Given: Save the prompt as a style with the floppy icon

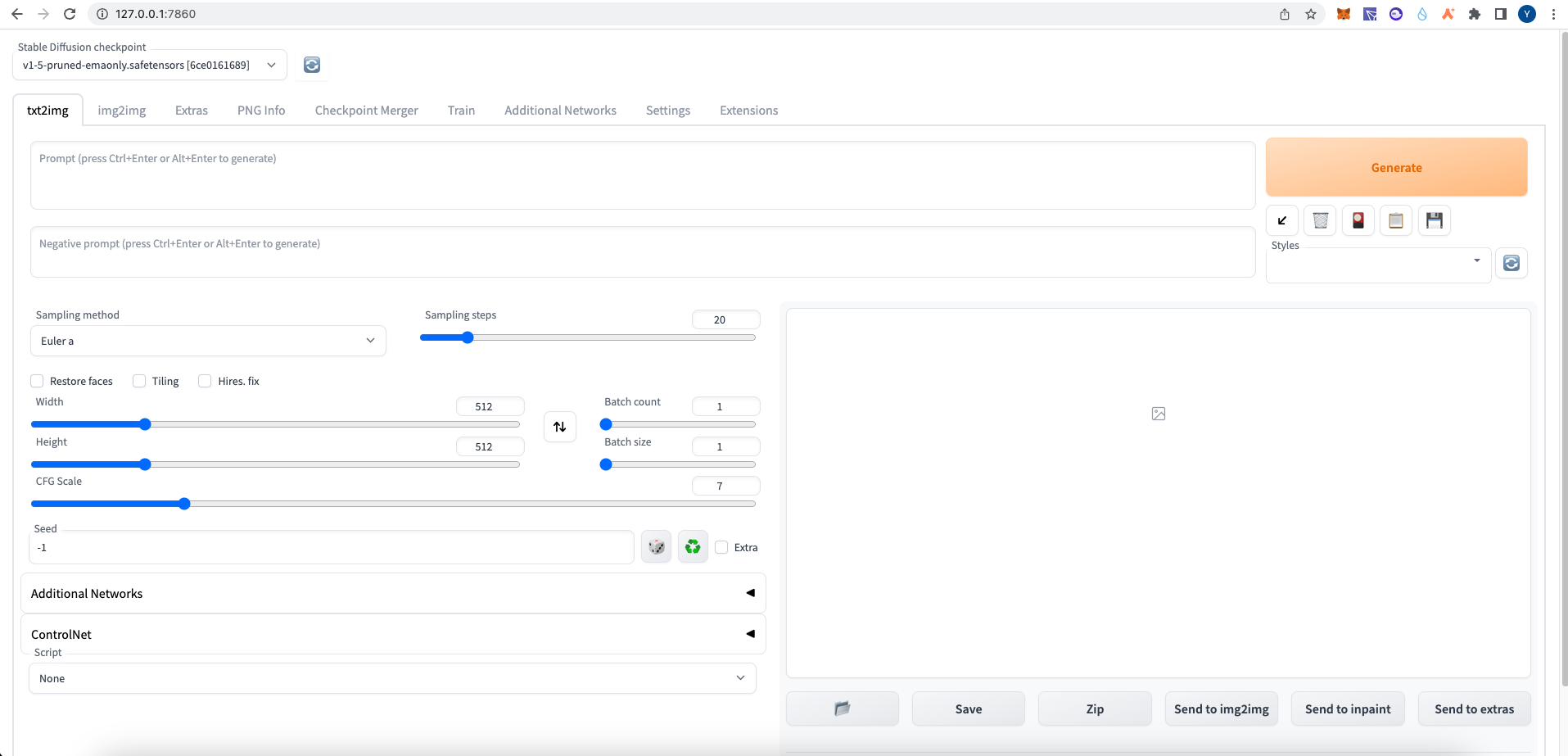Looking at the screenshot, I should 1435,220.
